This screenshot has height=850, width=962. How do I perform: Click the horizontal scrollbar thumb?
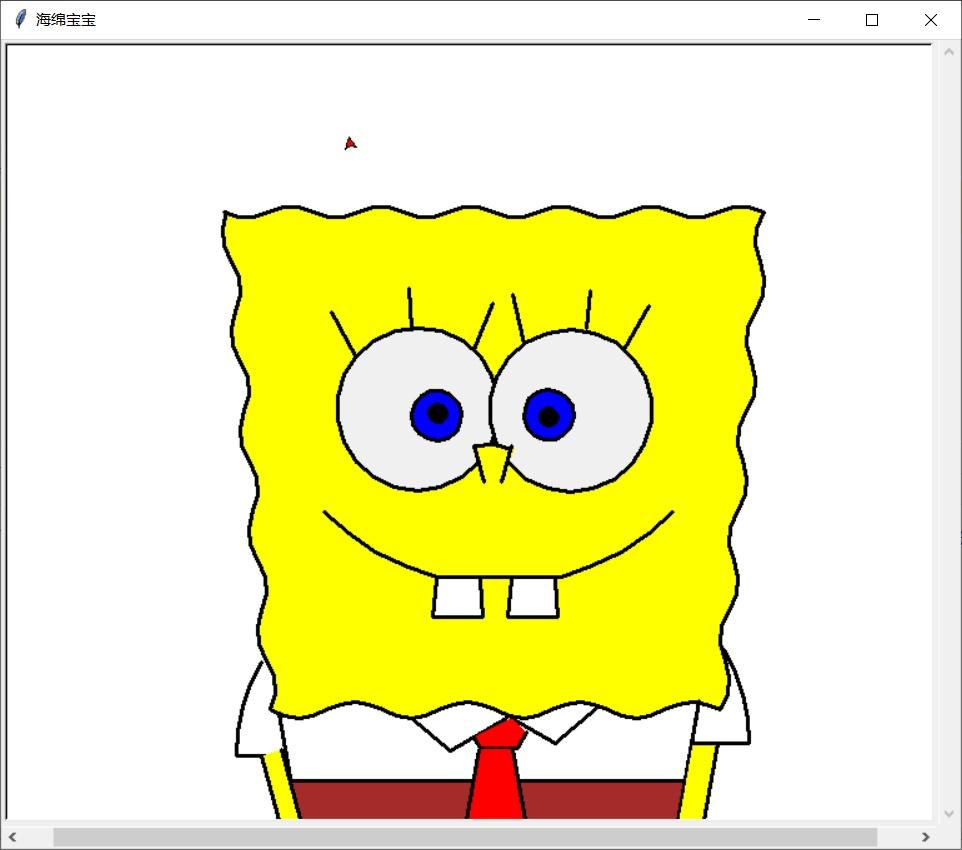tap(465, 836)
